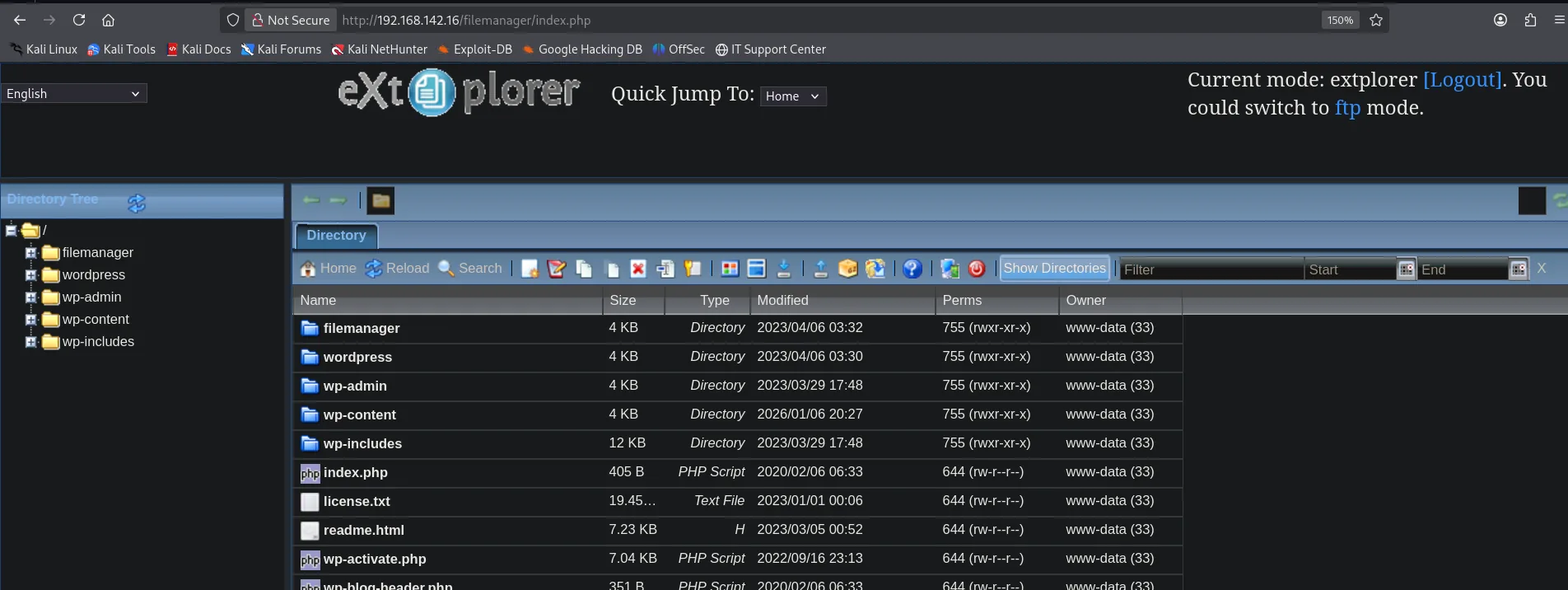Screen dimensions: 1568x590
Task: Go back with the green left arrow
Action: click(311, 200)
